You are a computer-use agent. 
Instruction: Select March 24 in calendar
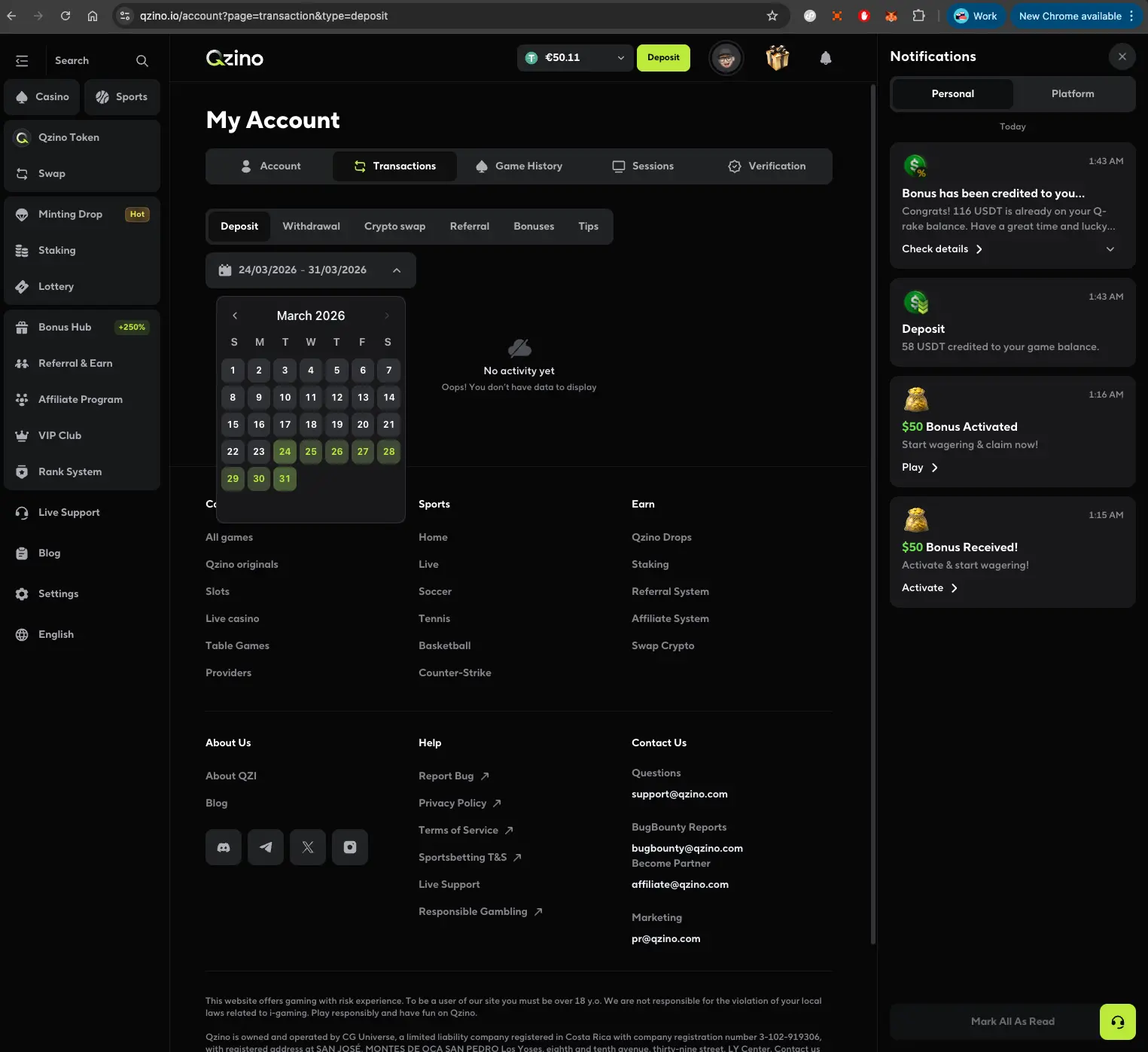point(285,452)
